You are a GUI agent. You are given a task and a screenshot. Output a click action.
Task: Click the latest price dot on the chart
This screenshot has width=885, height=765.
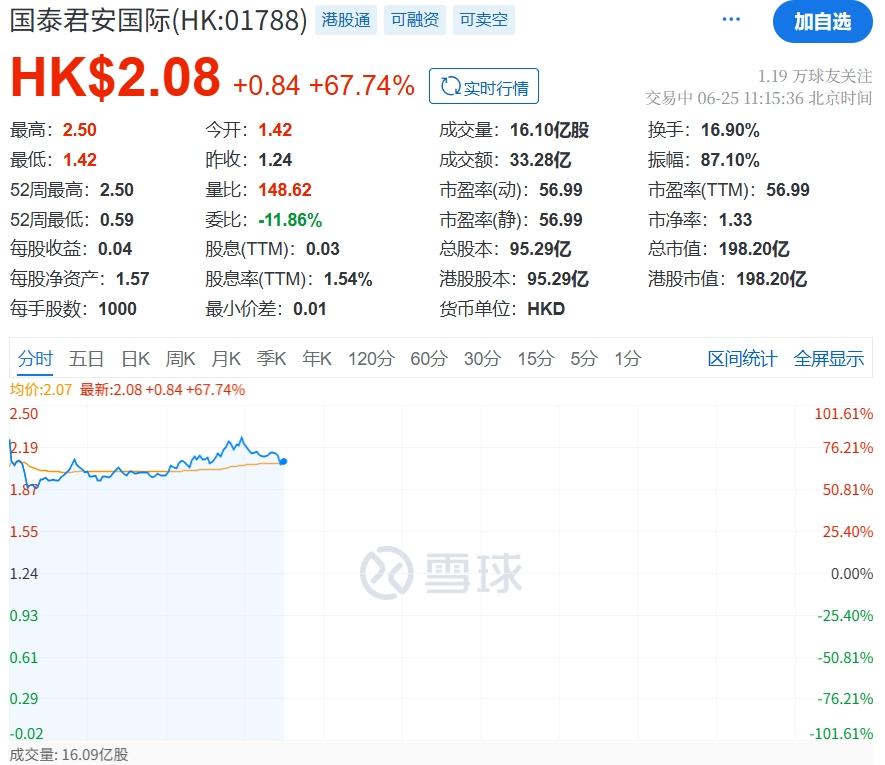click(x=283, y=461)
